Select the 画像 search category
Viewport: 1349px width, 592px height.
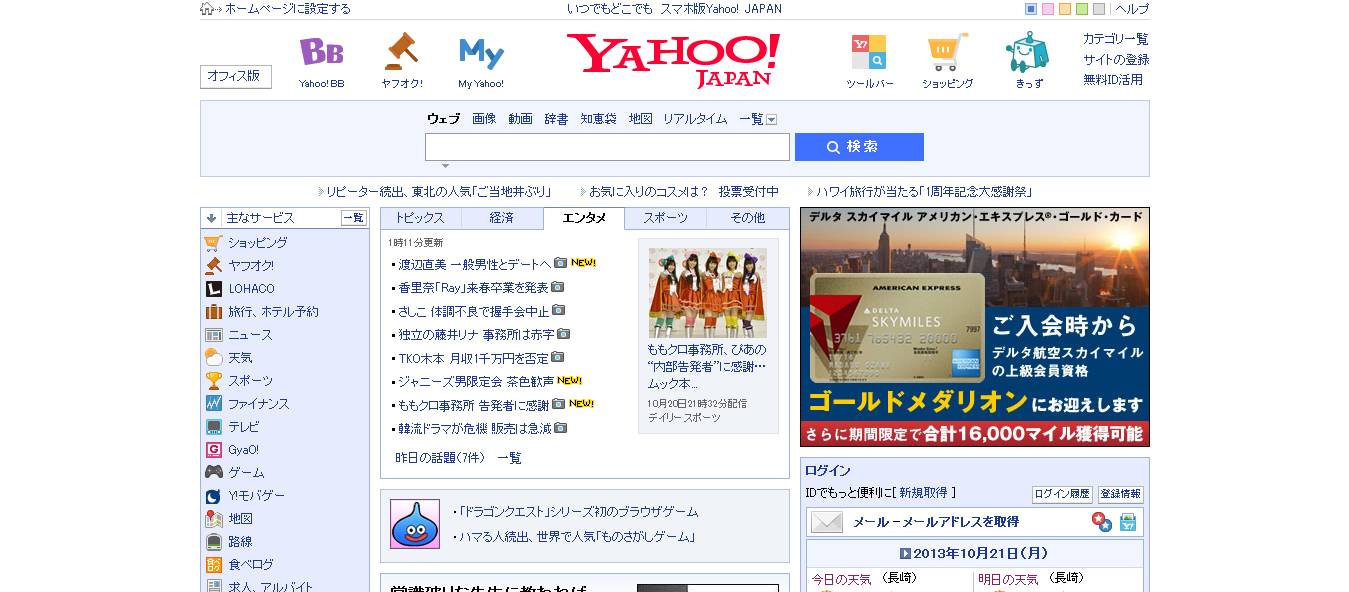[x=484, y=119]
